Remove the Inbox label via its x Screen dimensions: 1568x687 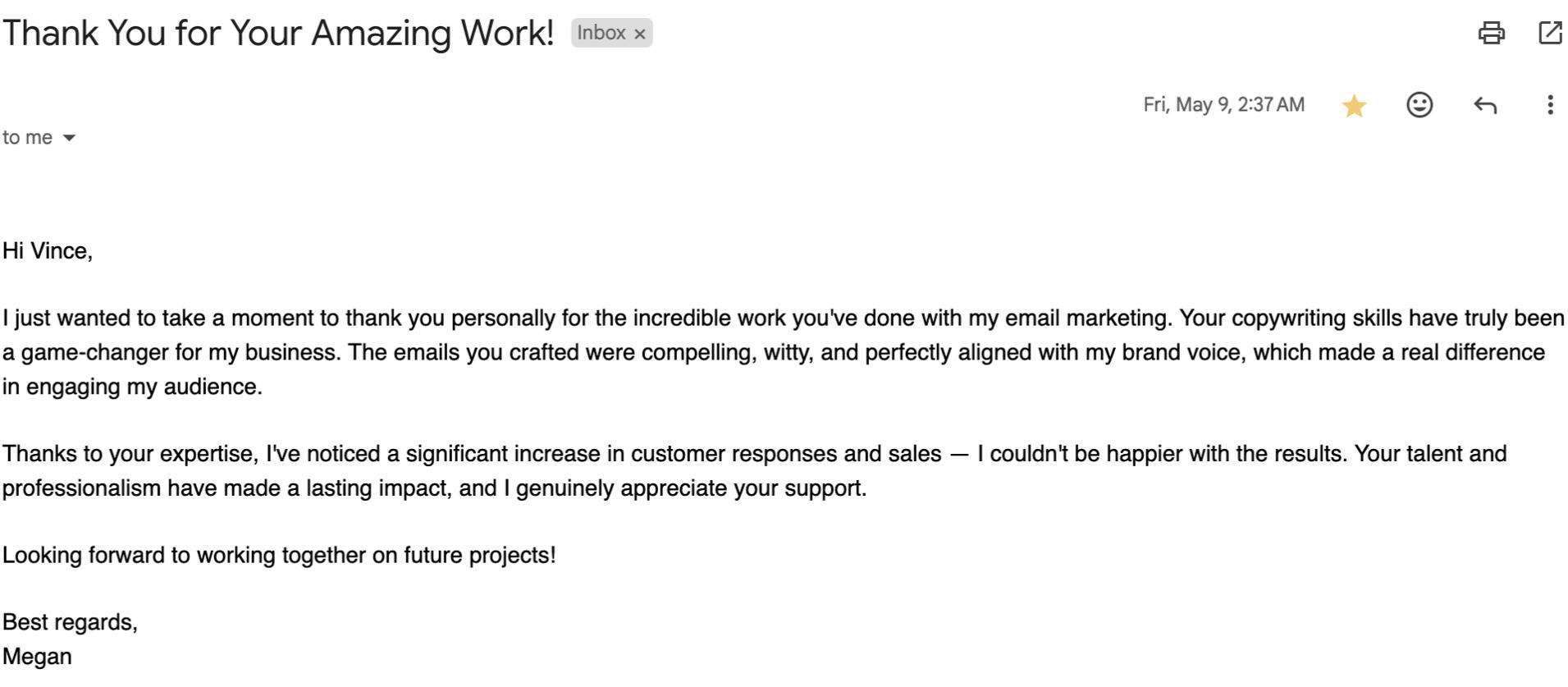(640, 34)
